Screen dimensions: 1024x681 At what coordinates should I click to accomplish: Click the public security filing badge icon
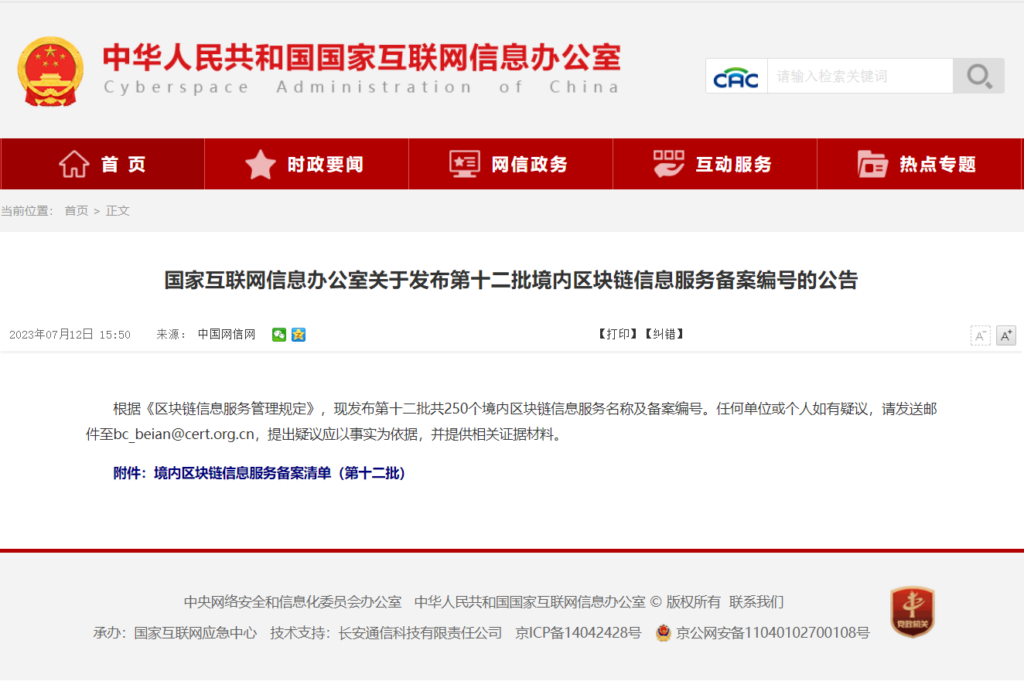pyautogui.click(x=664, y=633)
